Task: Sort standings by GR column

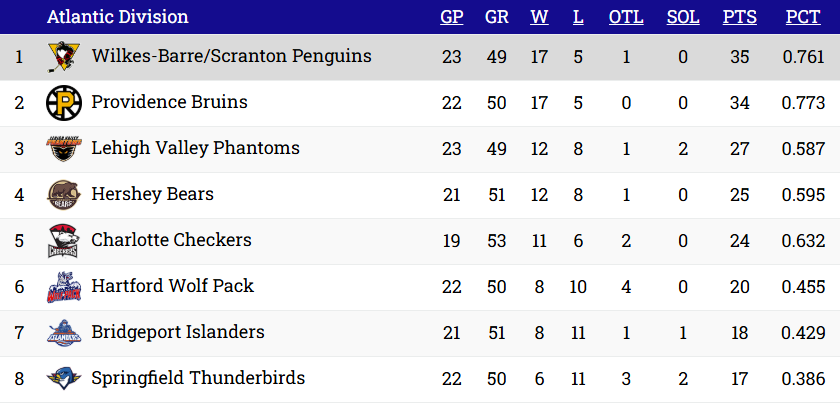Action: [496, 17]
